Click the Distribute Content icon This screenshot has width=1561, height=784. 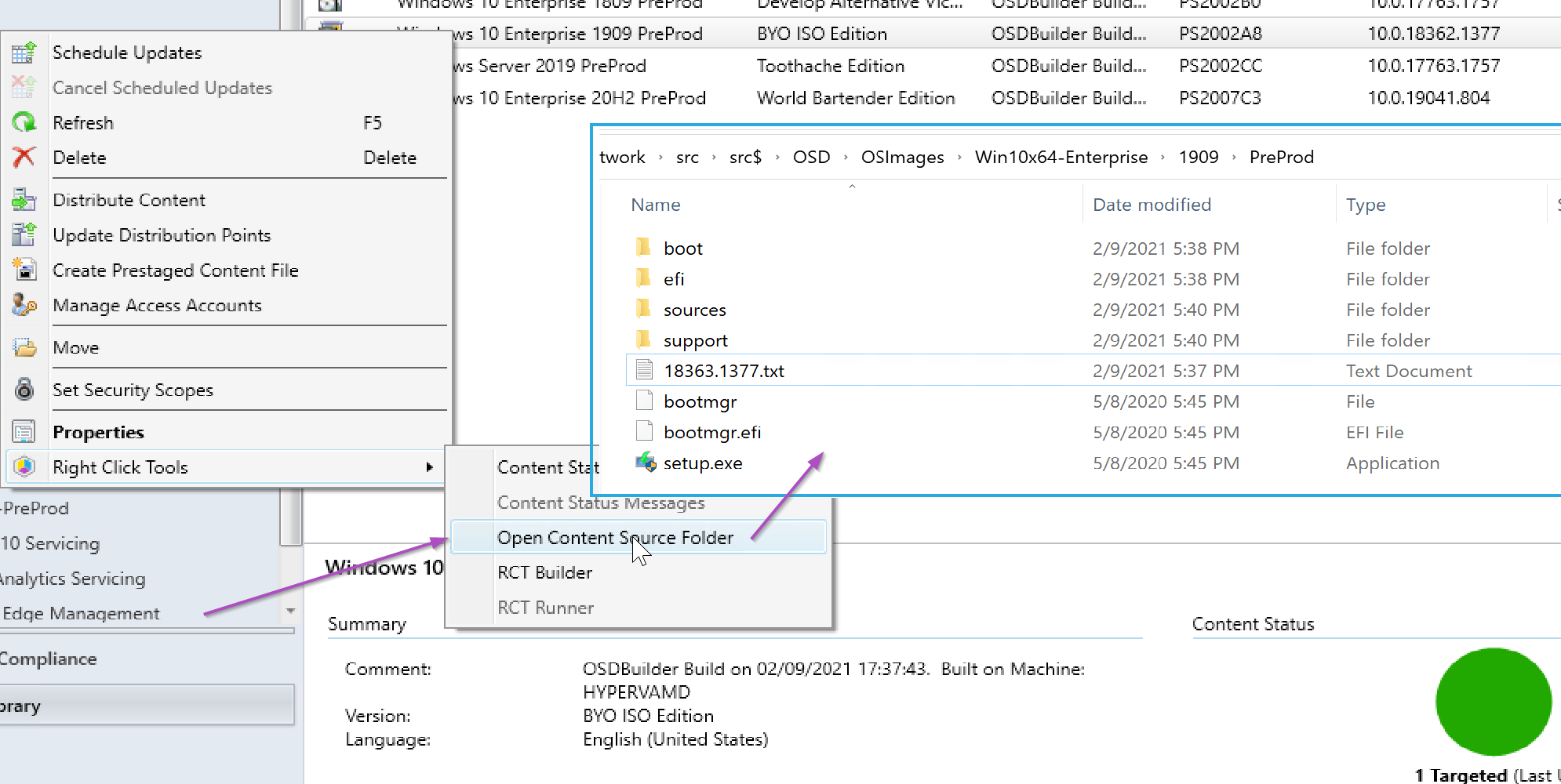tap(24, 200)
